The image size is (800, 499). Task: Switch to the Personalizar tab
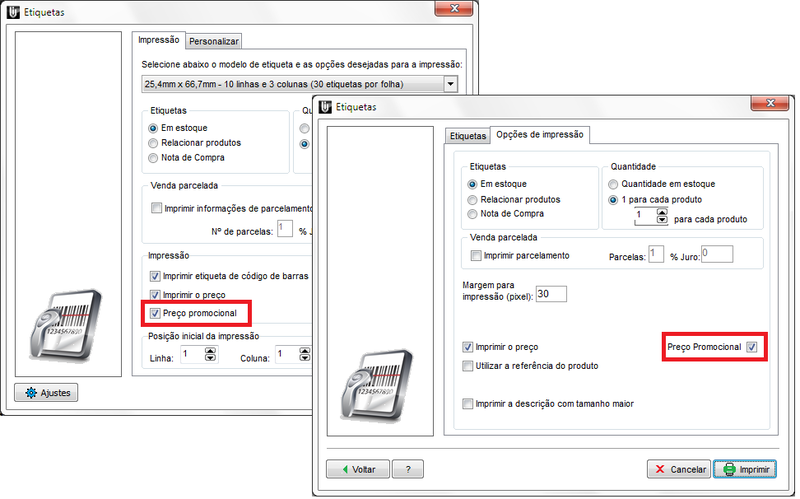[x=213, y=41]
